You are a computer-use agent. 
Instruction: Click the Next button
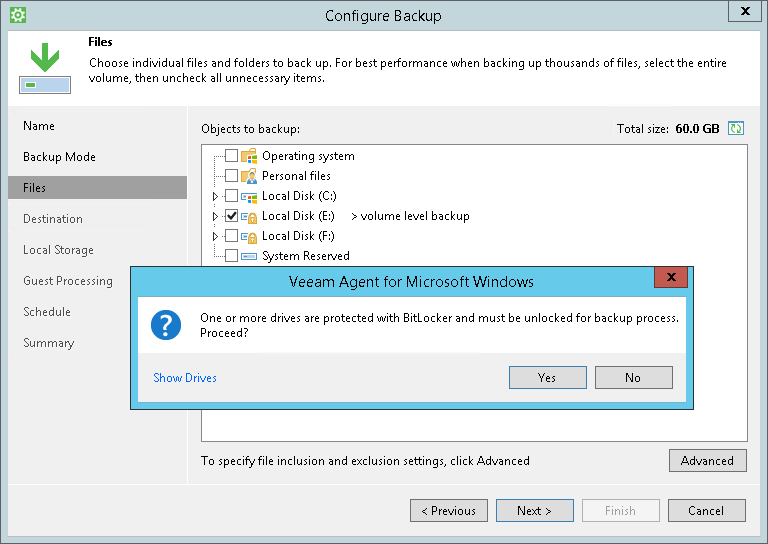pyautogui.click(x=534, y=511)
